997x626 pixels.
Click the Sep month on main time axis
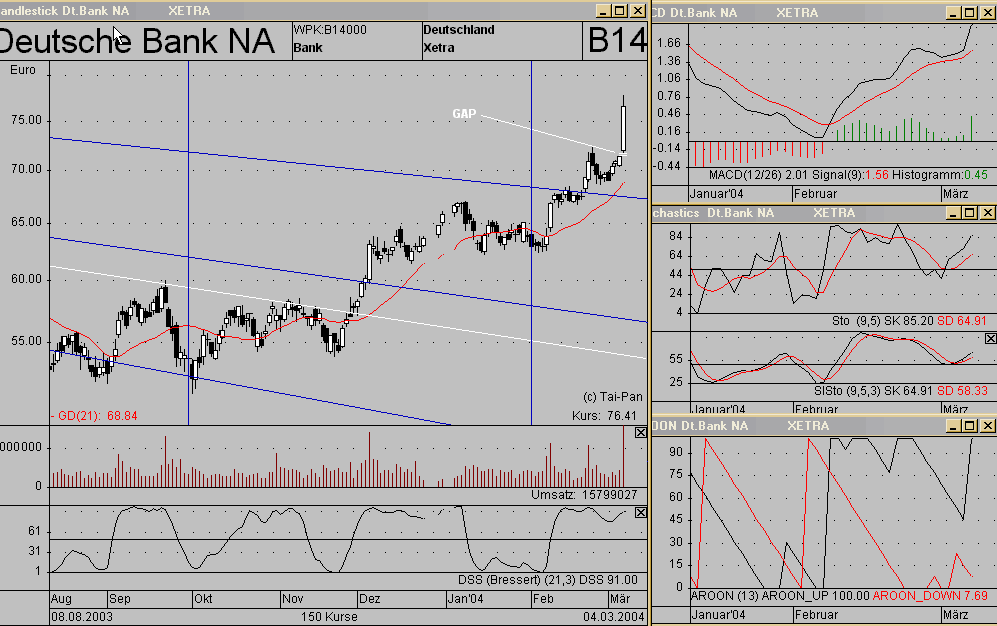click(120, 599)
